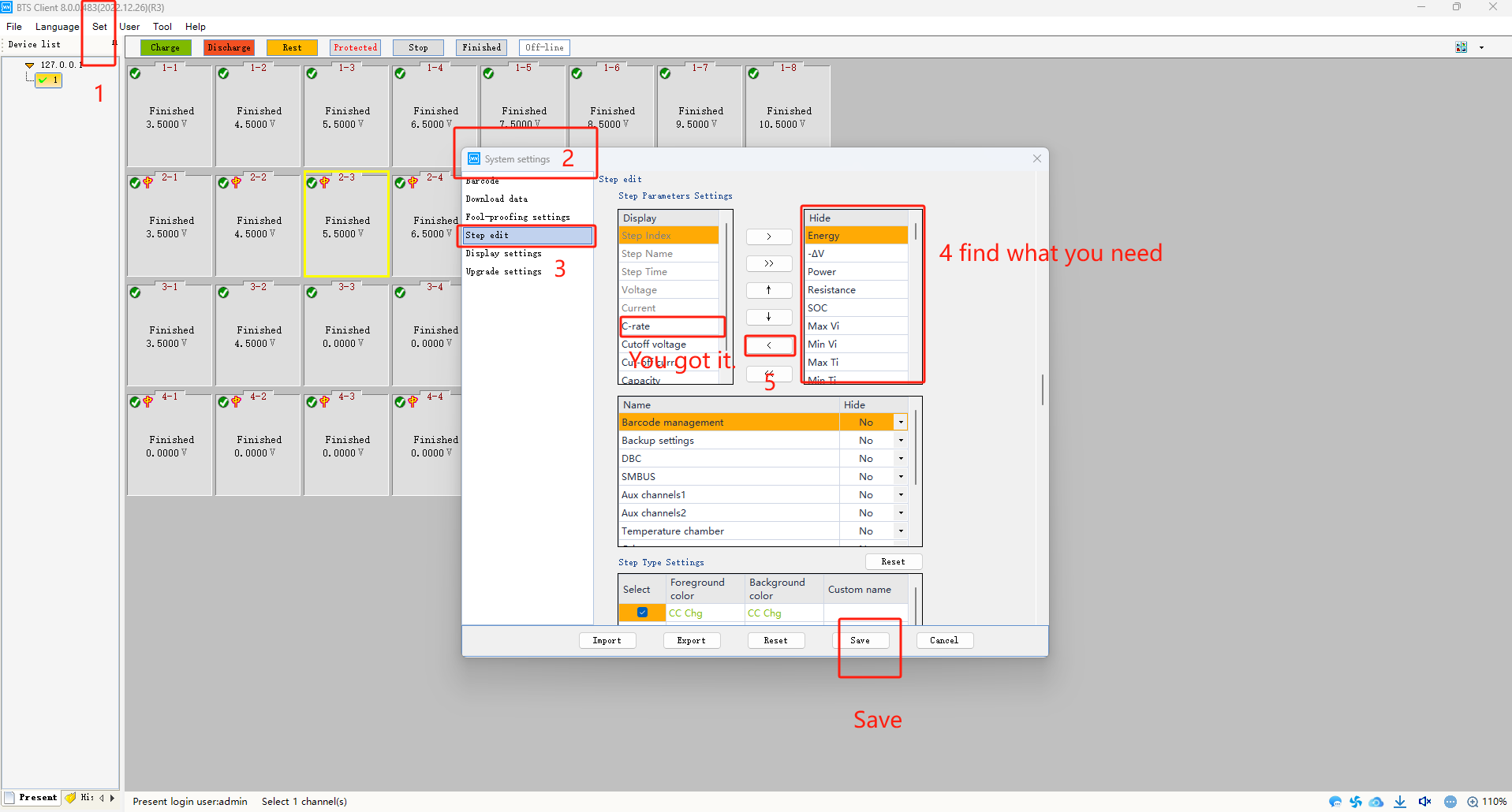Image resolution: width=1512 pixels, height=812 pixels.
Task: Open Hide dropdown for Backup settings
Action: (901, 441)
